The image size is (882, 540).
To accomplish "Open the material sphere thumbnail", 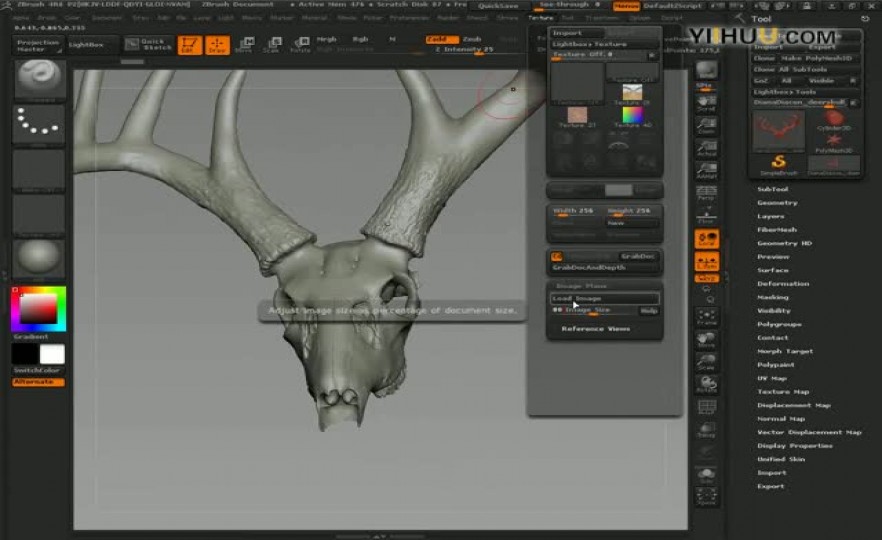I will click(39, 259).
